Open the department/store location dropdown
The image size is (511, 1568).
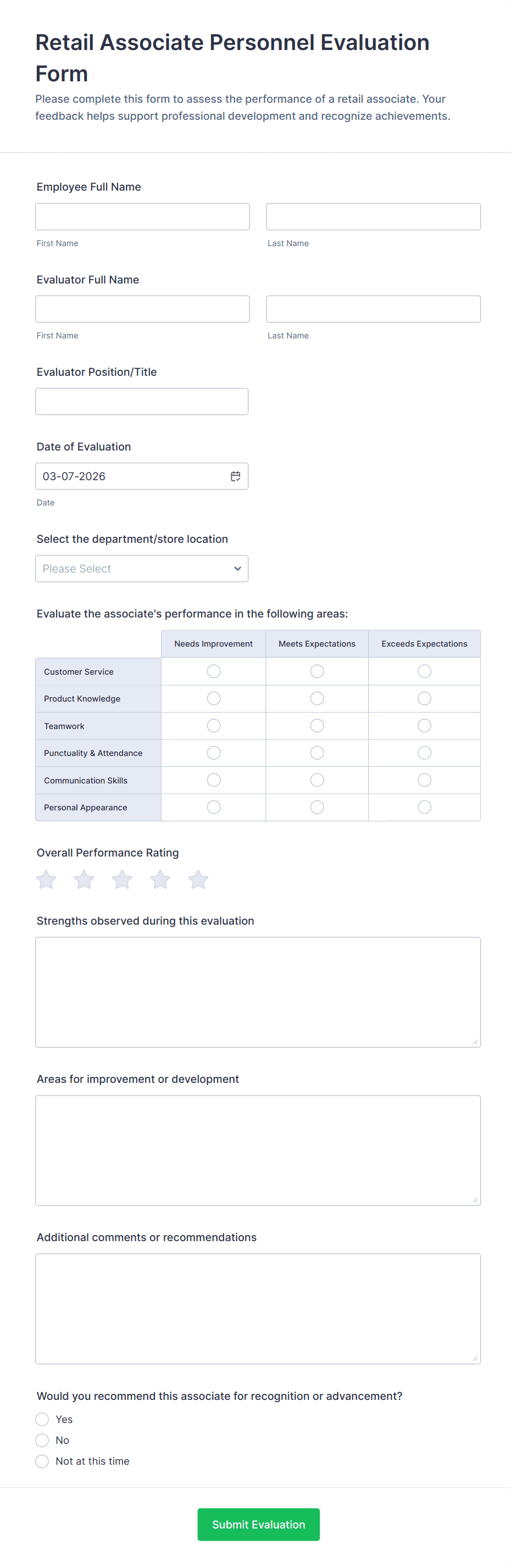click(142, 569)
